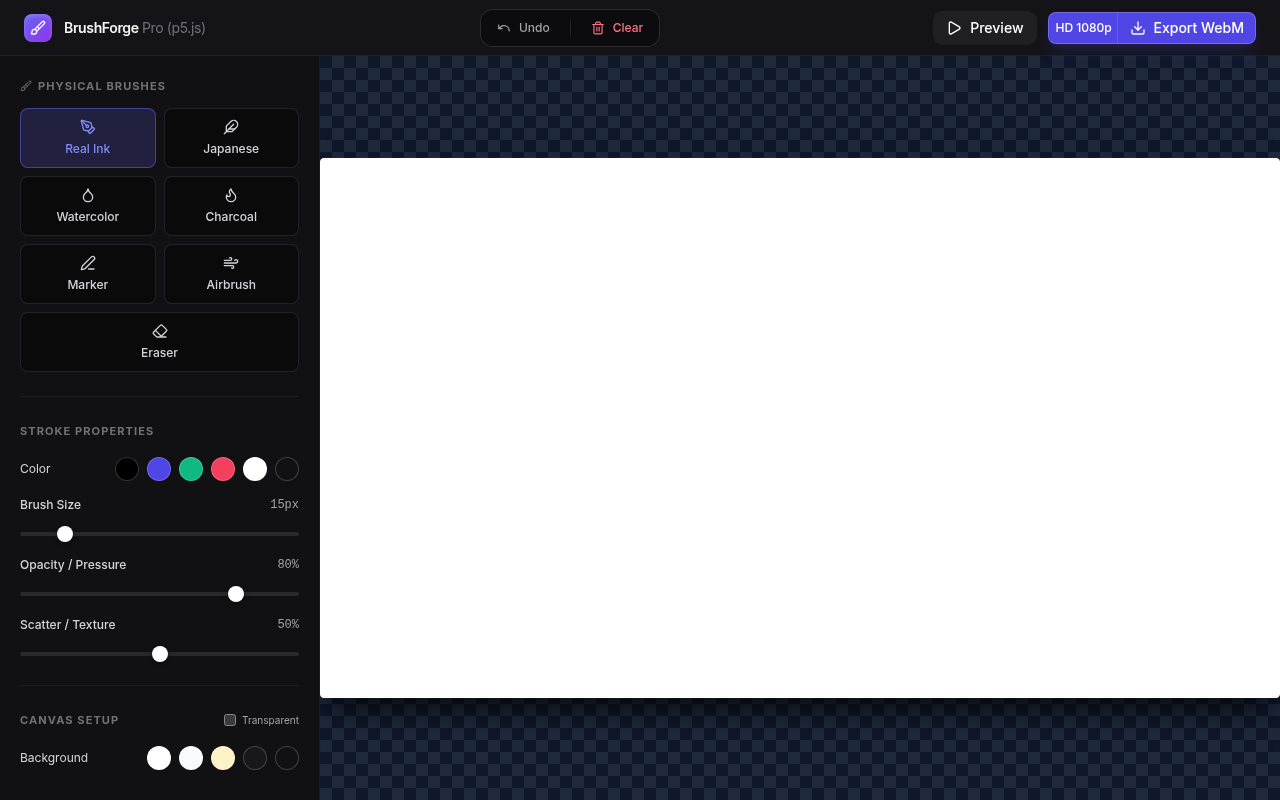Select the Real Ink brush
1280x800 pixels.
click(x=87, y=138)
